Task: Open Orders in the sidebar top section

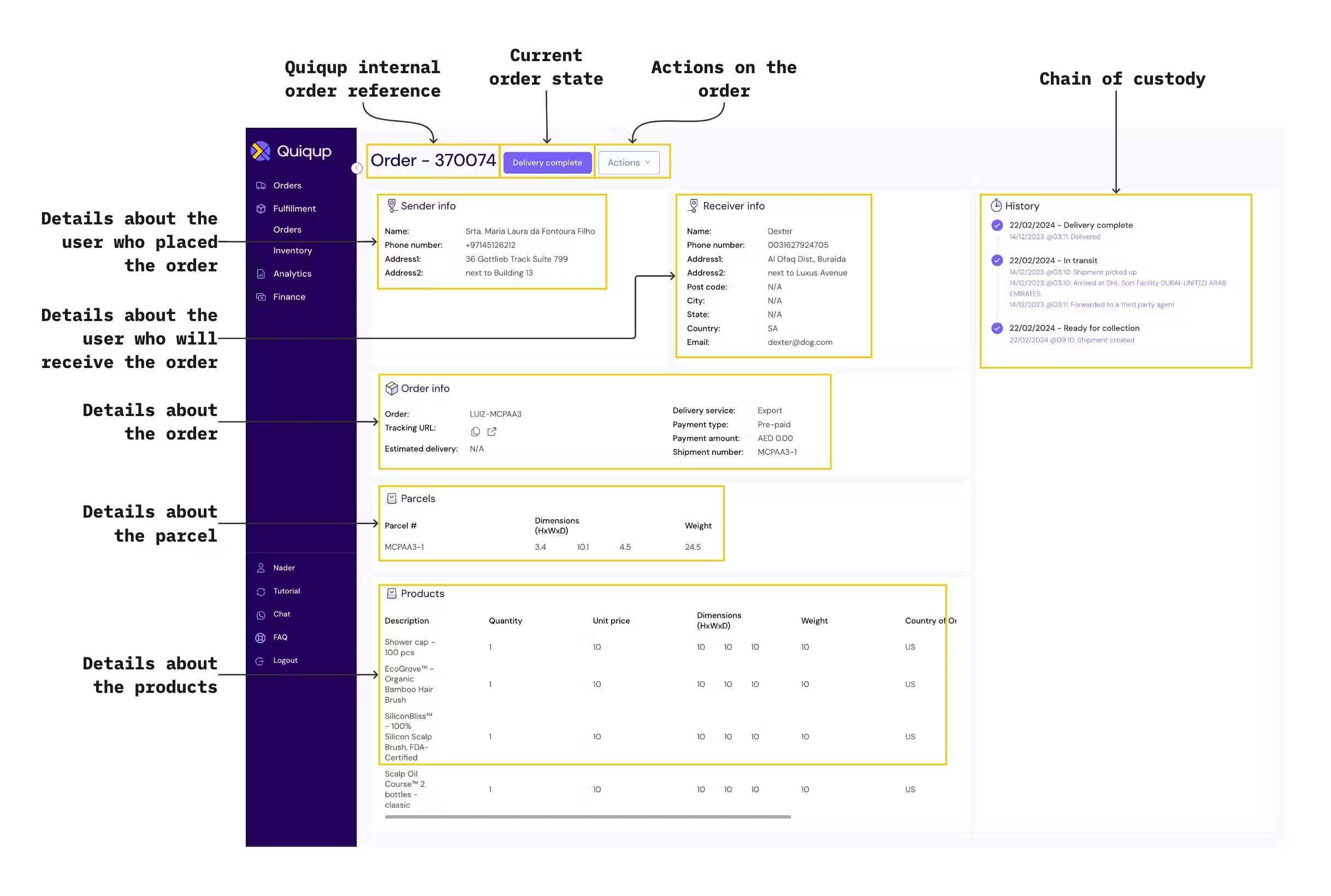Action: [x=287, y=186]
